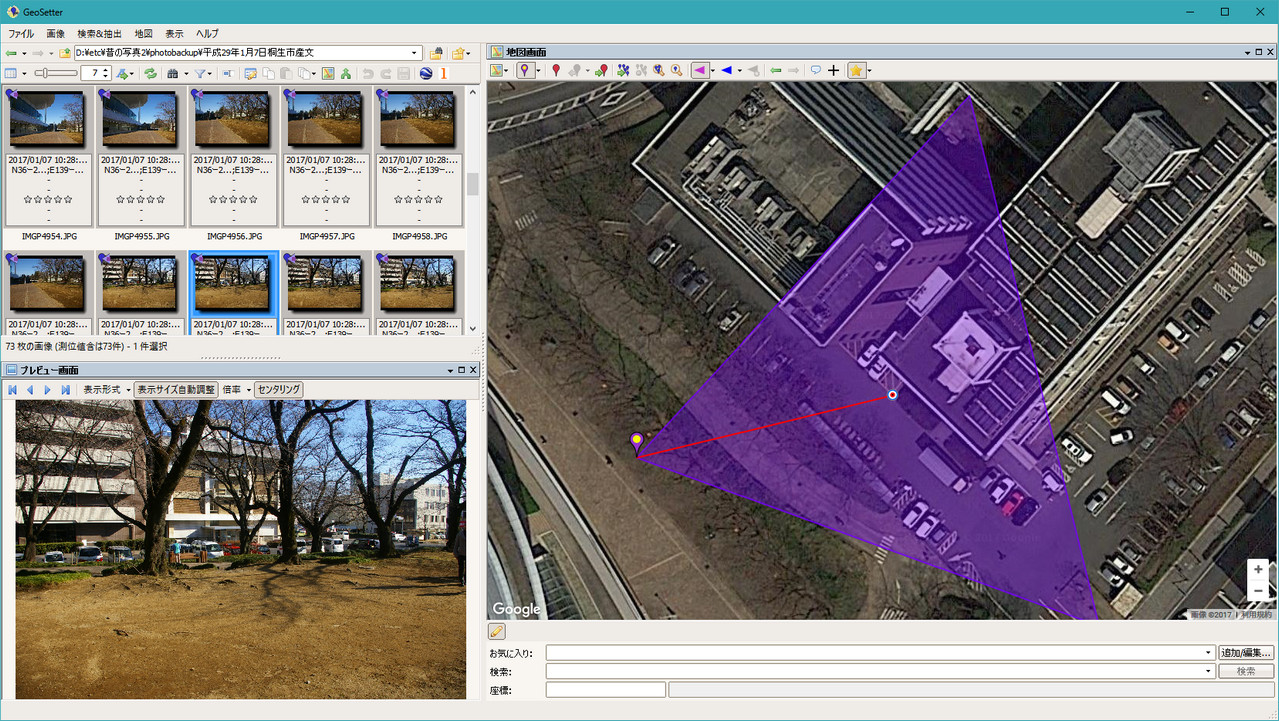Jump to the last image in preview
Screen dimensions: 1279x721
66,389
